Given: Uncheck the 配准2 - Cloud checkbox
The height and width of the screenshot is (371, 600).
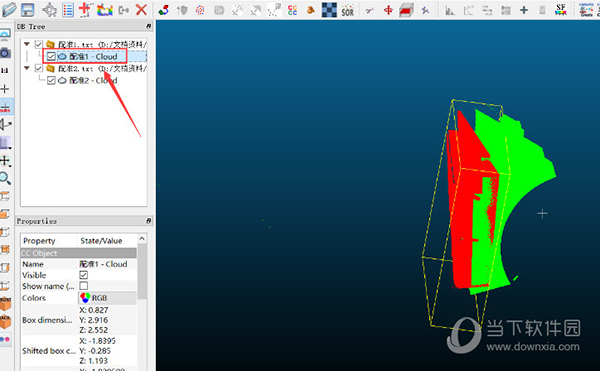Looking at the screenshot, I should [x=51, y=80].
